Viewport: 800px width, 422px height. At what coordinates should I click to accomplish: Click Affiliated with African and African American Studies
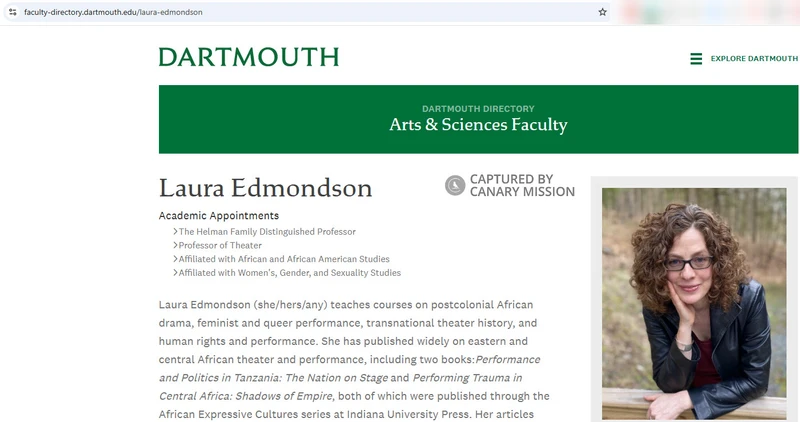click(x=284, y=259)
